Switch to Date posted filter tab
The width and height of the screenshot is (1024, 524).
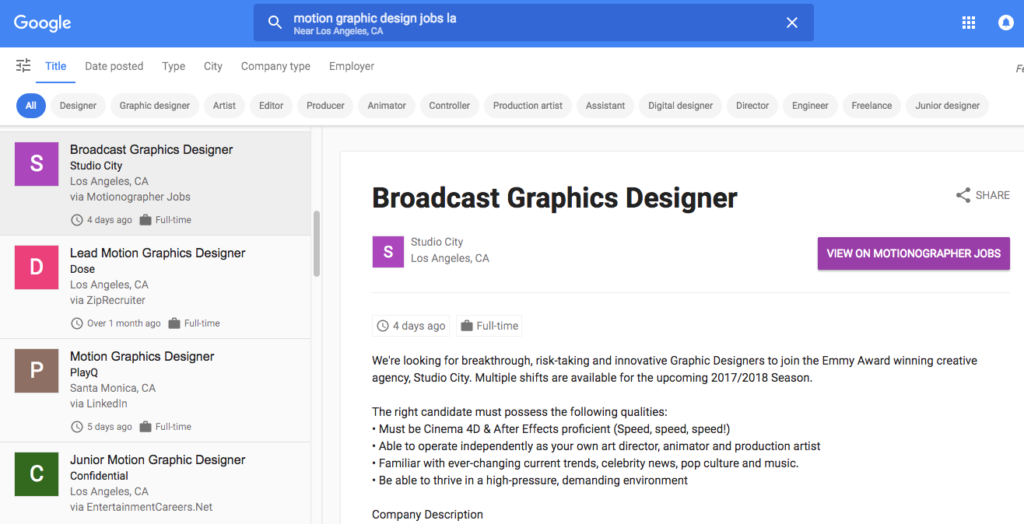pyautogui.click(x=114, y=66)
